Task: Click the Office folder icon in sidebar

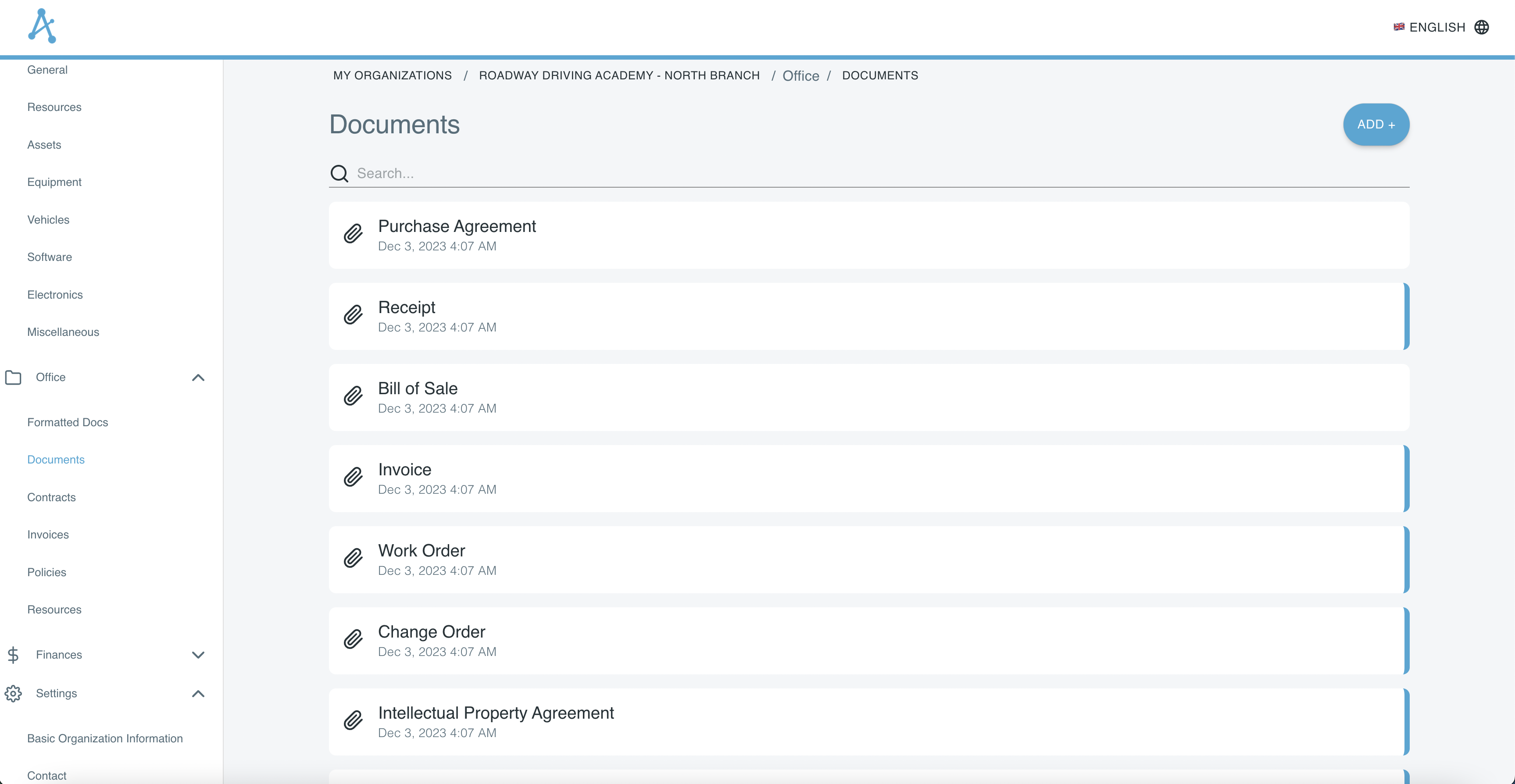Action: point(13,378)
